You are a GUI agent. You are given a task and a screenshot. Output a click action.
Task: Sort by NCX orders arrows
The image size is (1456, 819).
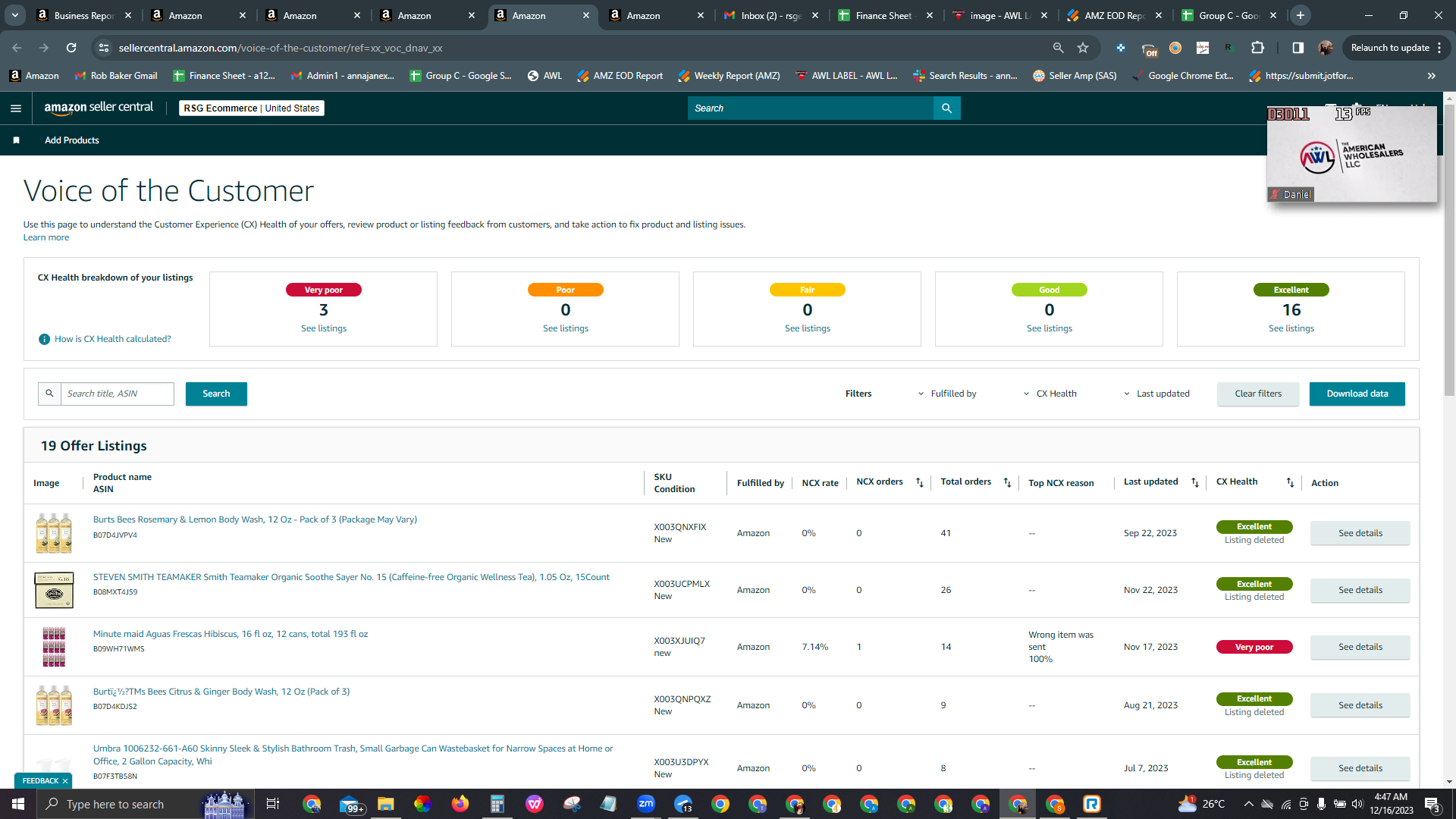point(919,482)
